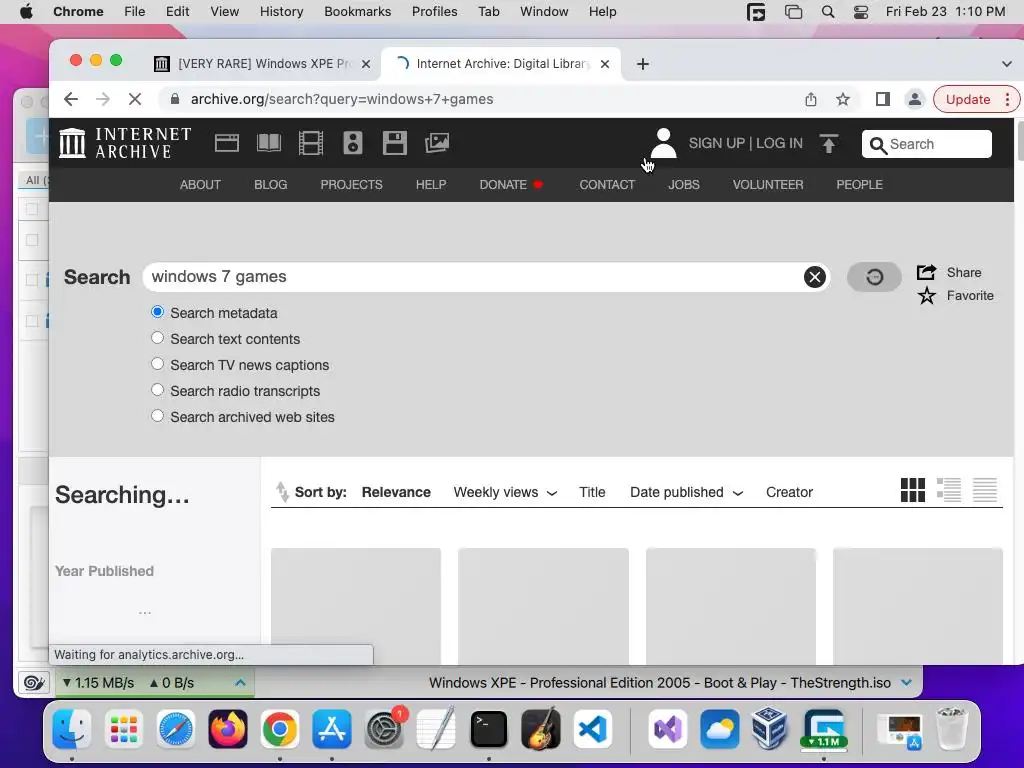Open the audio speaker icon

point(353,143)
